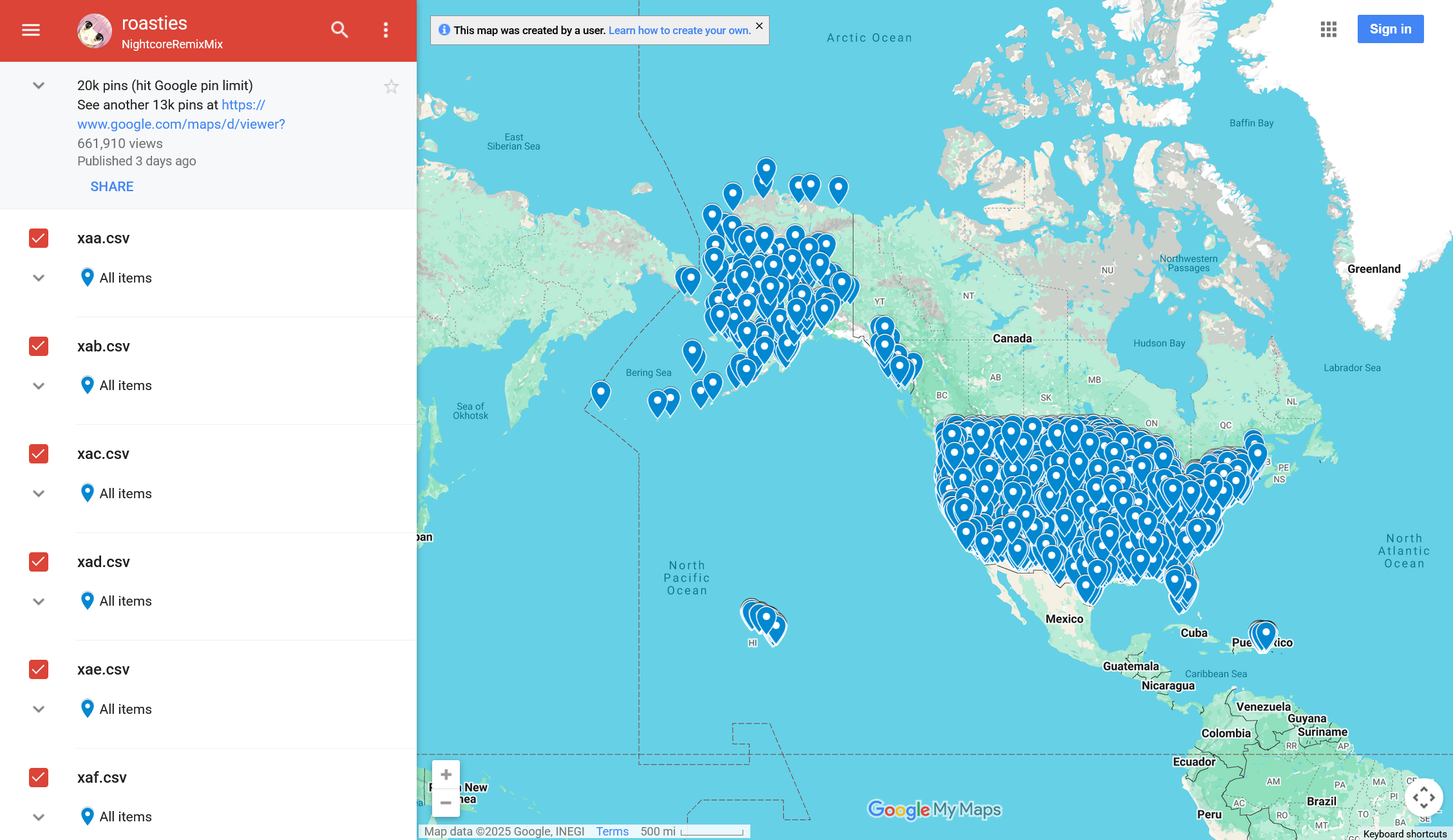Click the pin icon beside xab.csv All items
This screenshot has height=840, width=1453.
(88, 385)
